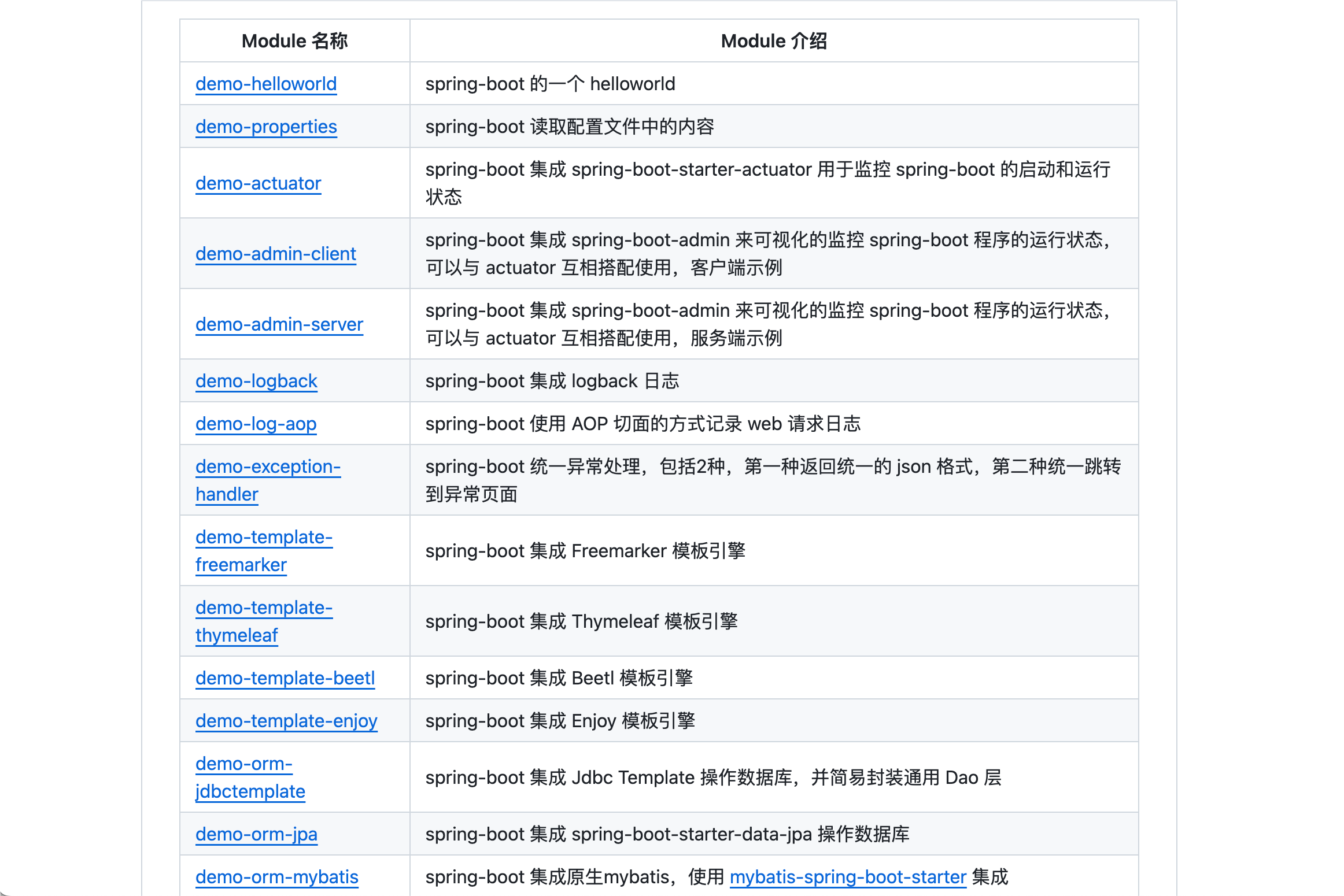Open mybatis-spring-boot-starter link

(848, 877)
